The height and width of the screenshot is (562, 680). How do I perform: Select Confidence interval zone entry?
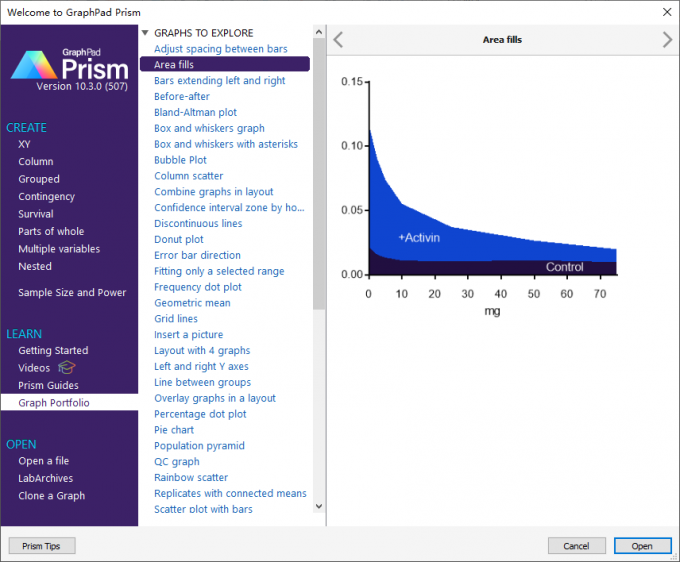229,208
